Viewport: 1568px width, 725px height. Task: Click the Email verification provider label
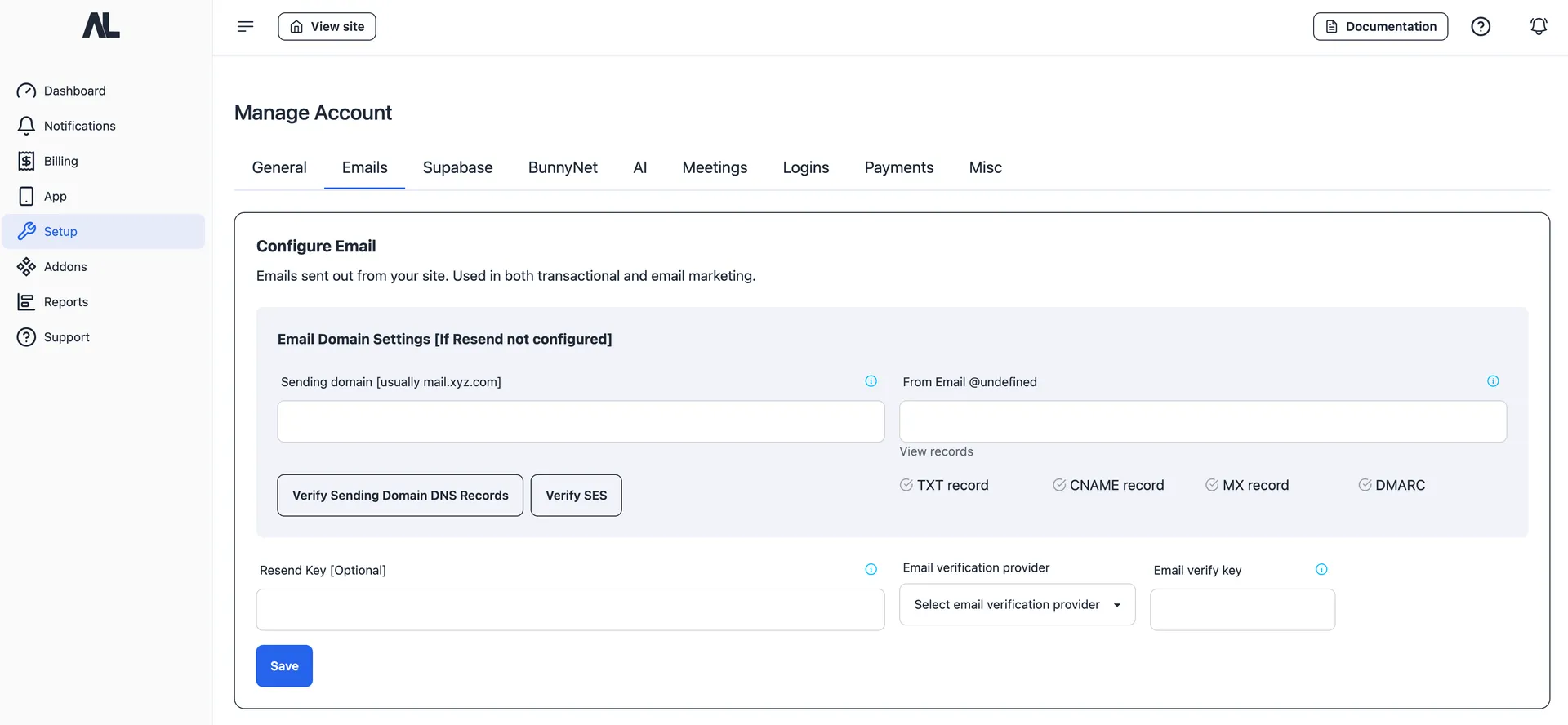coord(976,567)
